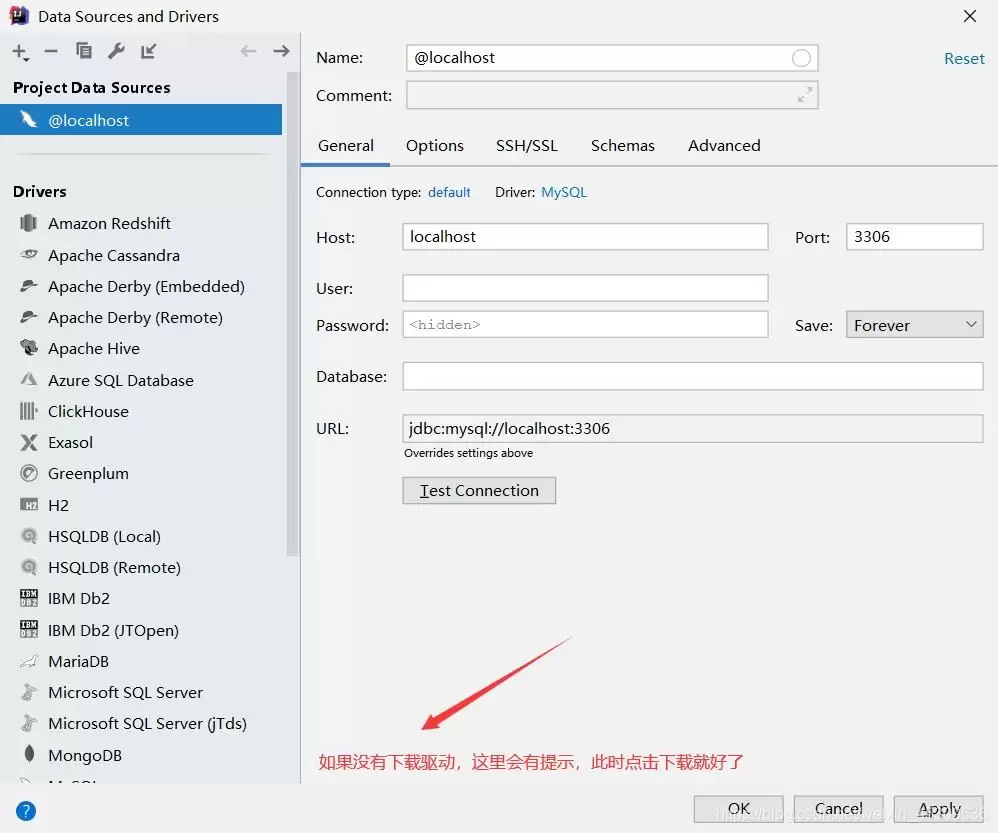
Task: Go forward with the right arrow
Action: point(281,51)
